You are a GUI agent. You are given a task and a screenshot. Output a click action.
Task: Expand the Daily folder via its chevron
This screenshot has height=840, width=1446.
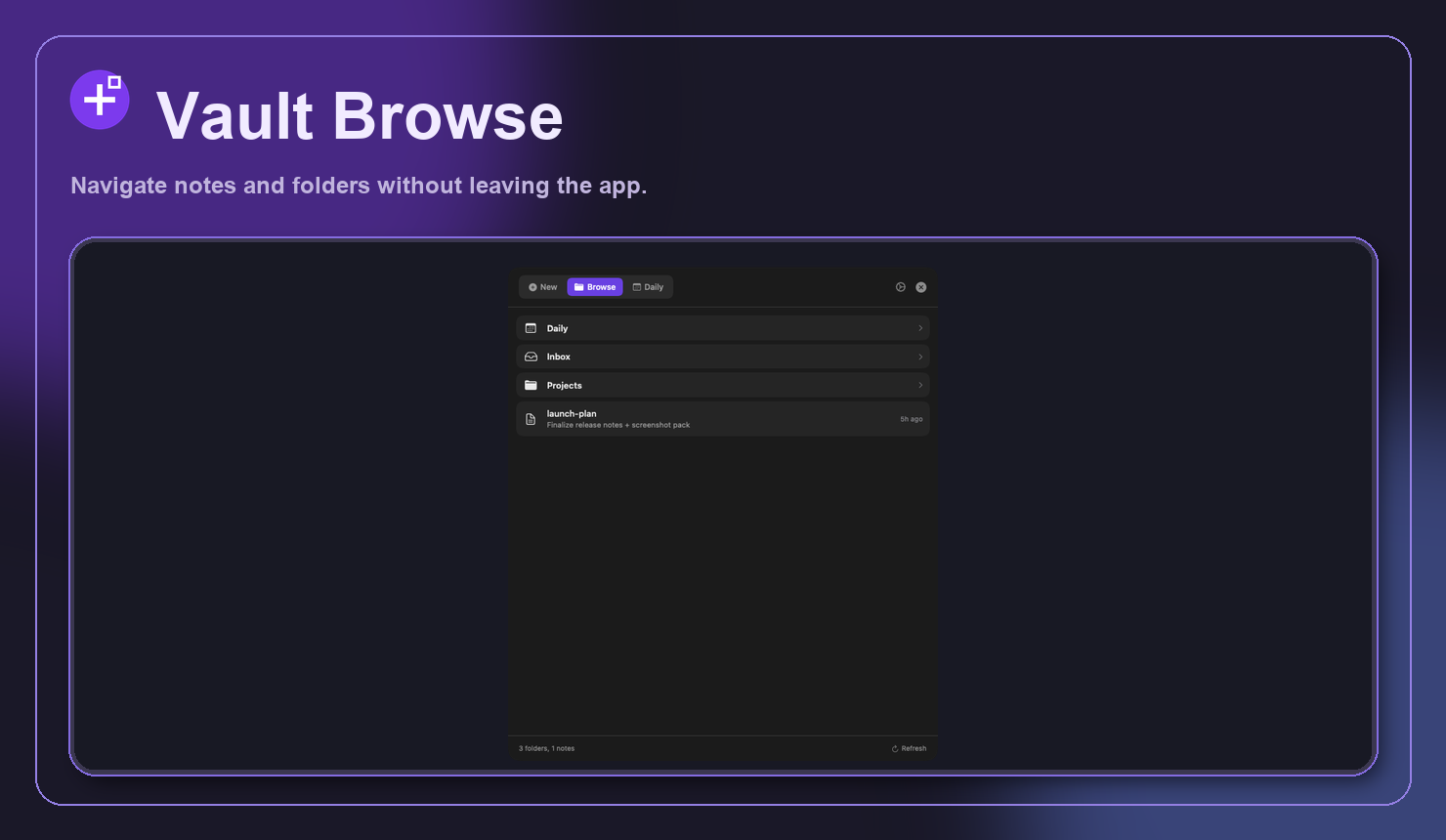click(919, 327)
